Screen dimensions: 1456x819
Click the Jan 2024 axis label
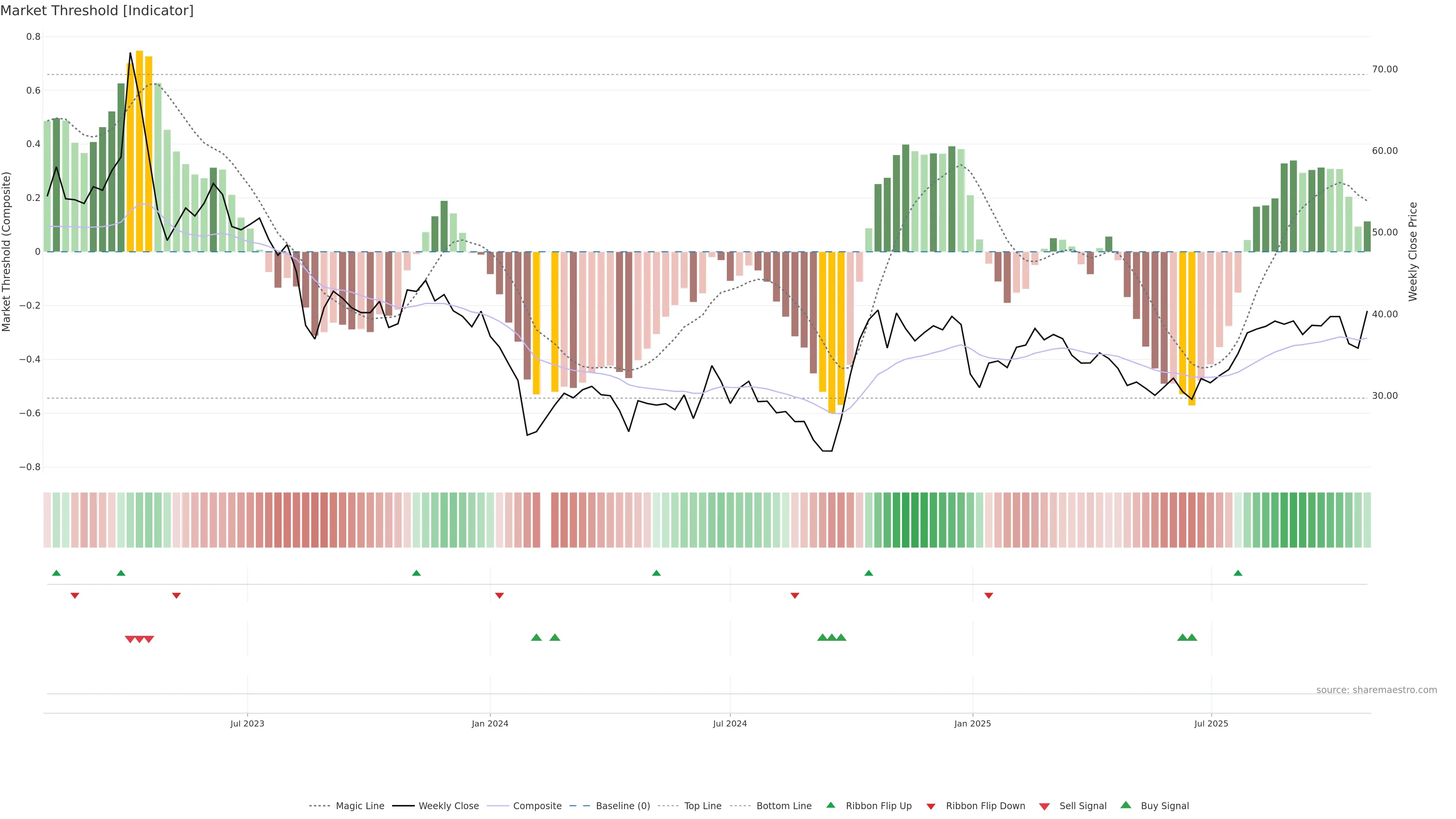(x=490, y=723)
